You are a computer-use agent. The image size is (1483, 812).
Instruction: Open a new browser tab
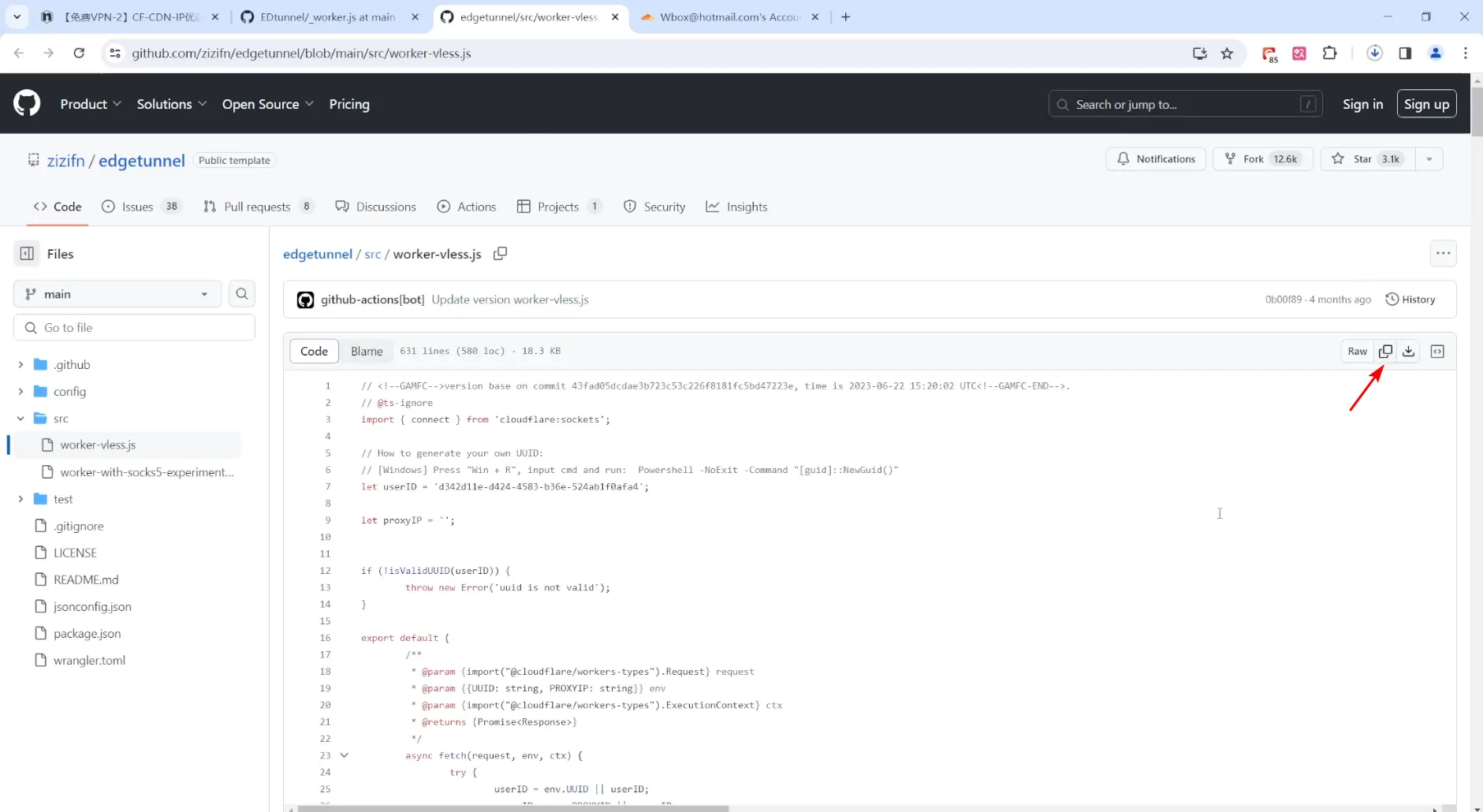846,17
